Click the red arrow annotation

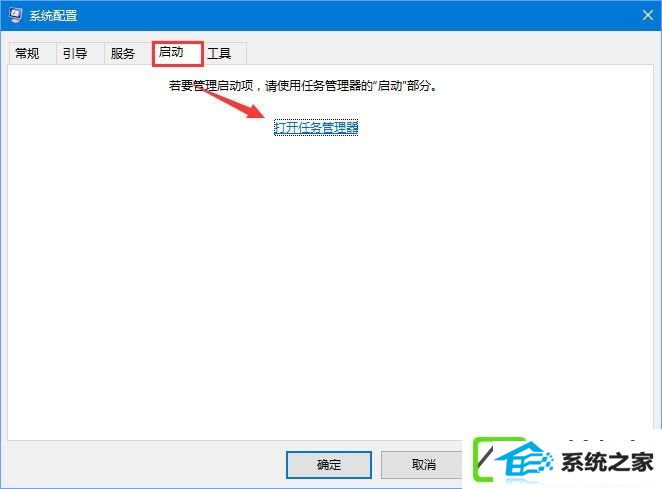point(230,102)
